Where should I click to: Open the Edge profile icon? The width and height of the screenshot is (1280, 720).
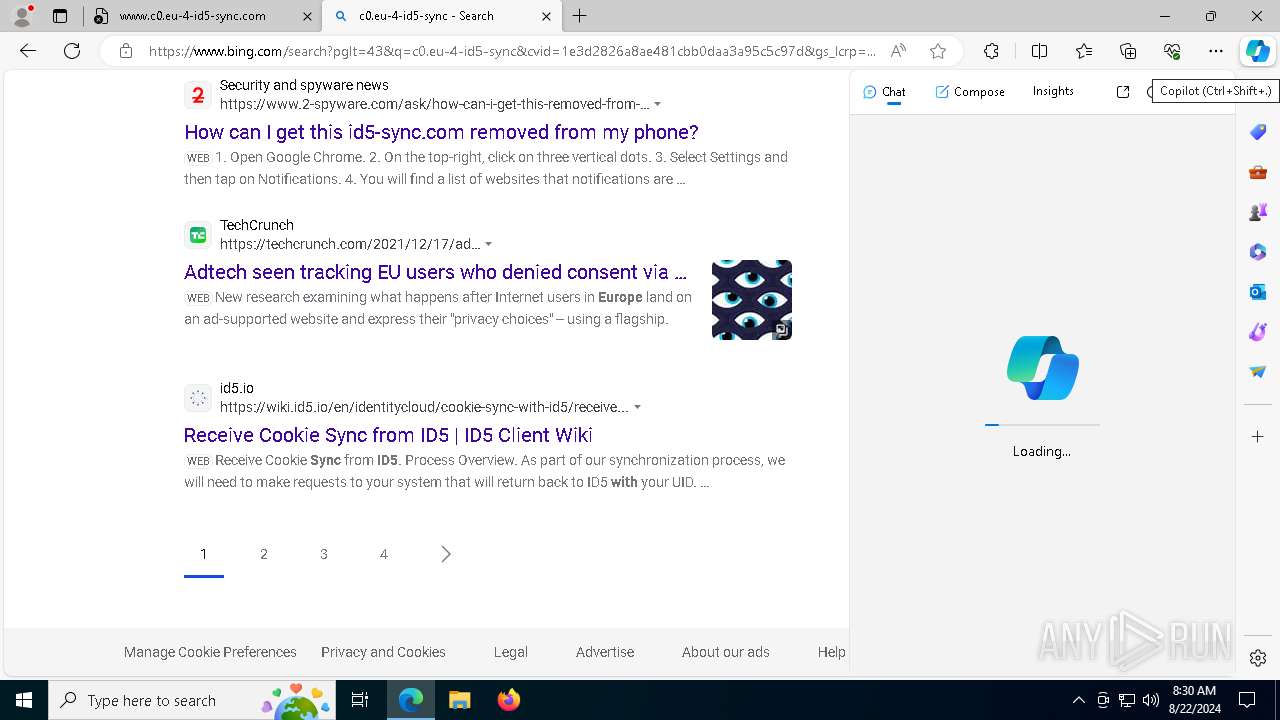(x=22, y=16)
